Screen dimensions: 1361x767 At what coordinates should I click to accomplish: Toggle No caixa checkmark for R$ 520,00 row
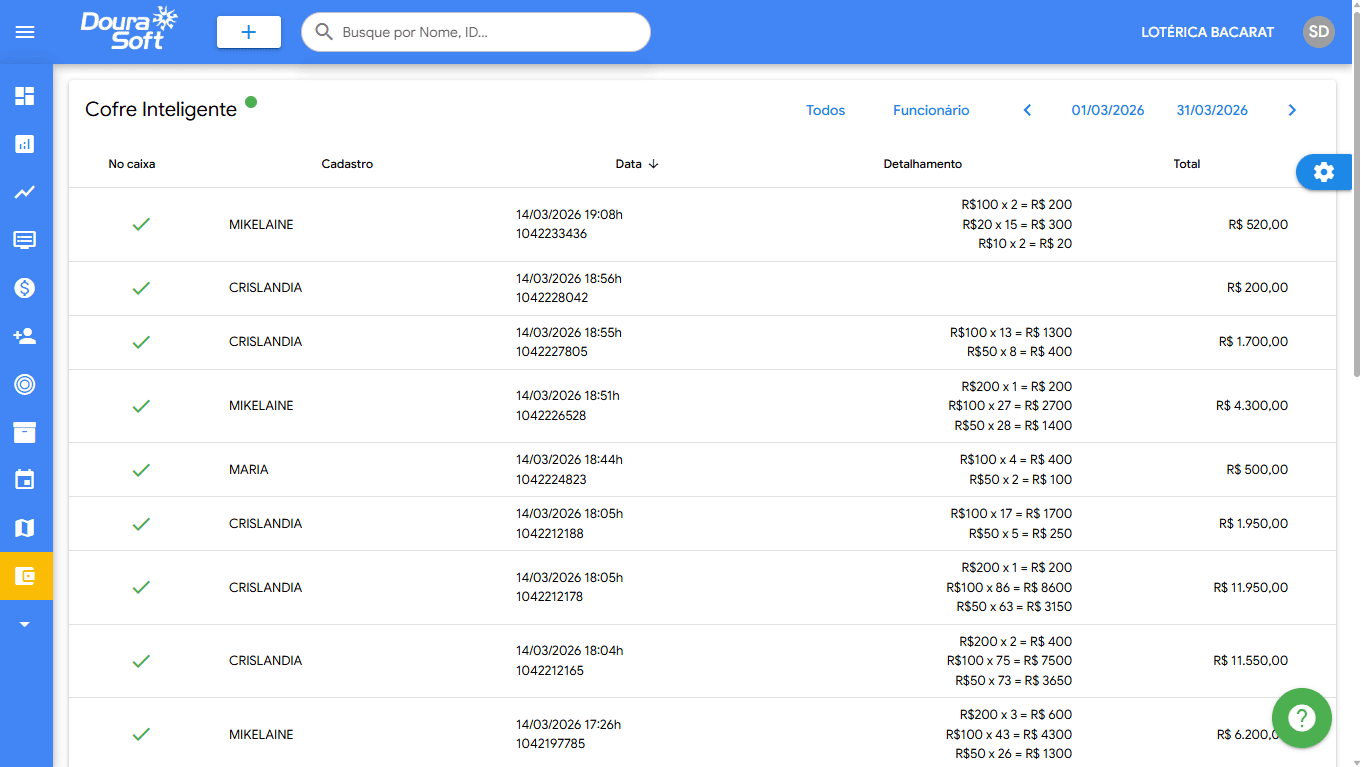141,225
